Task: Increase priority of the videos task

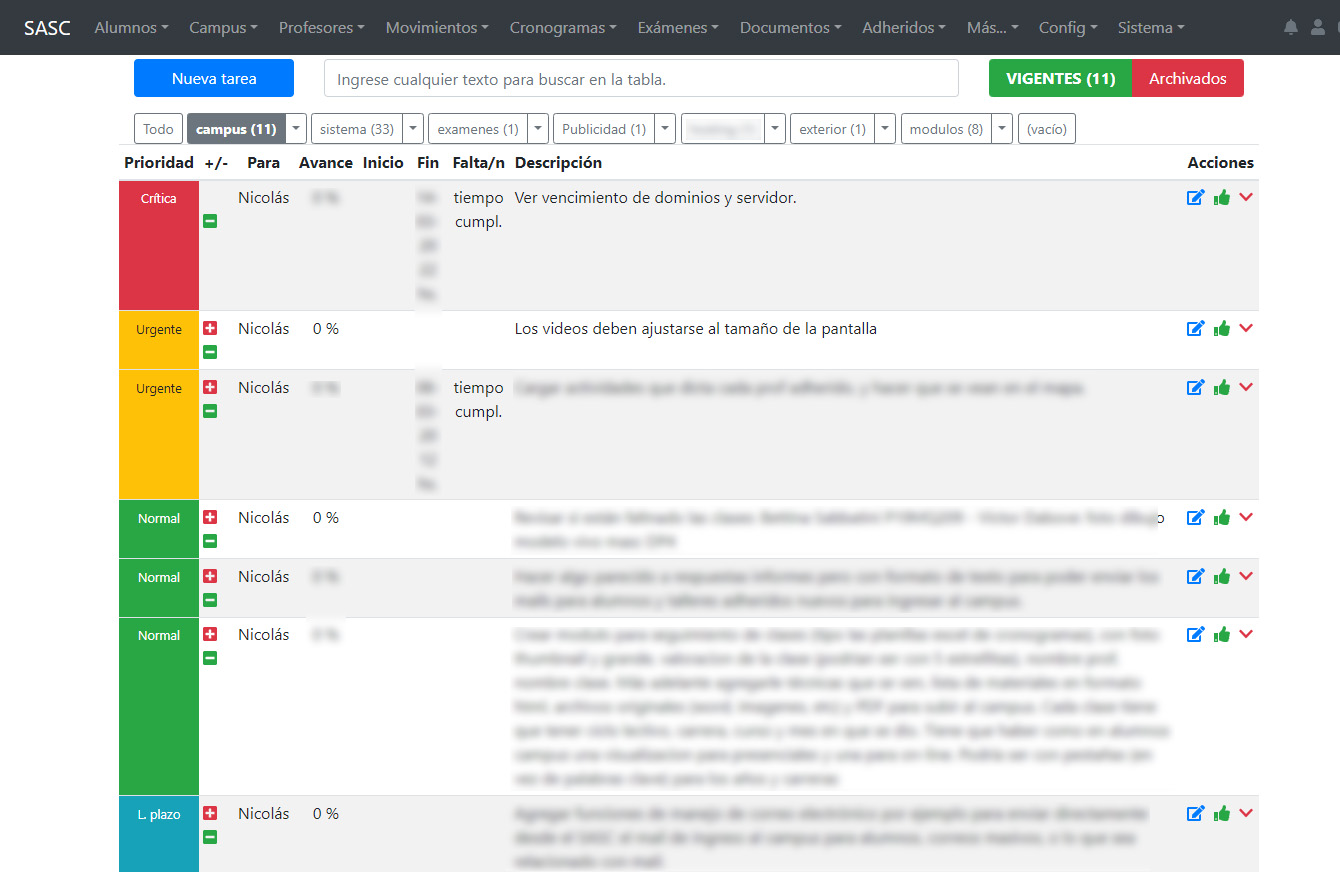Action: click(x=210, y=328)
